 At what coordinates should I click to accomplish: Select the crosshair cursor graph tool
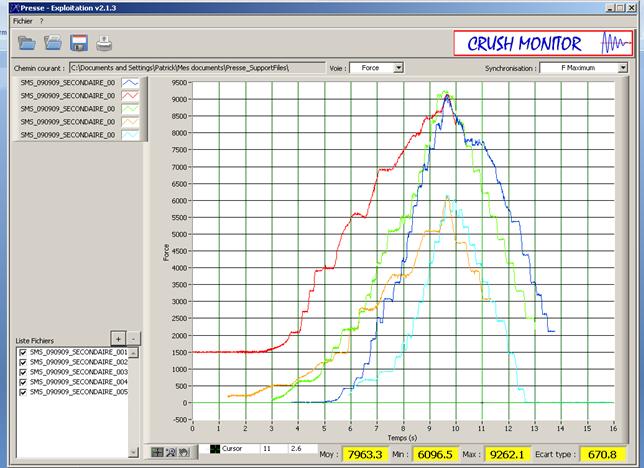tap(157, 452)
